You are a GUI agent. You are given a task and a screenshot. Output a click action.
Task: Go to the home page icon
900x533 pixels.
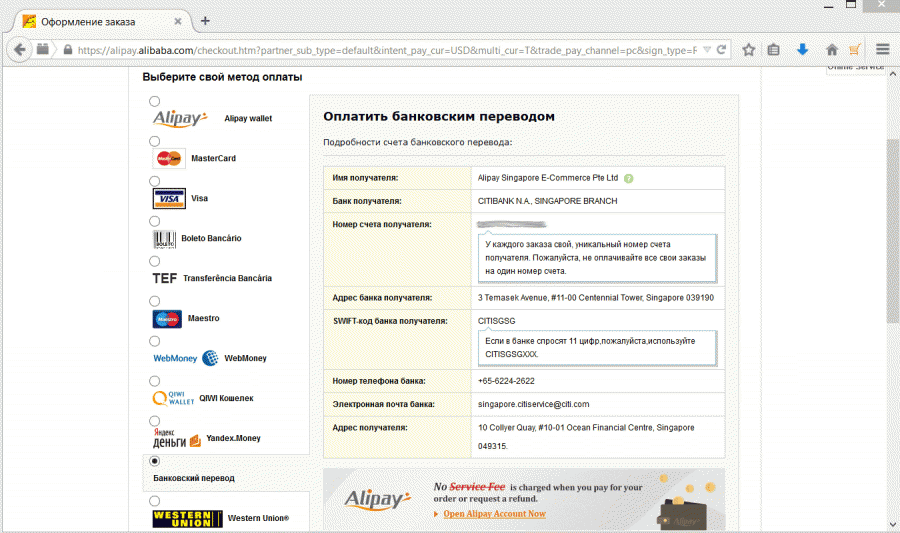[x=832, y=50]
